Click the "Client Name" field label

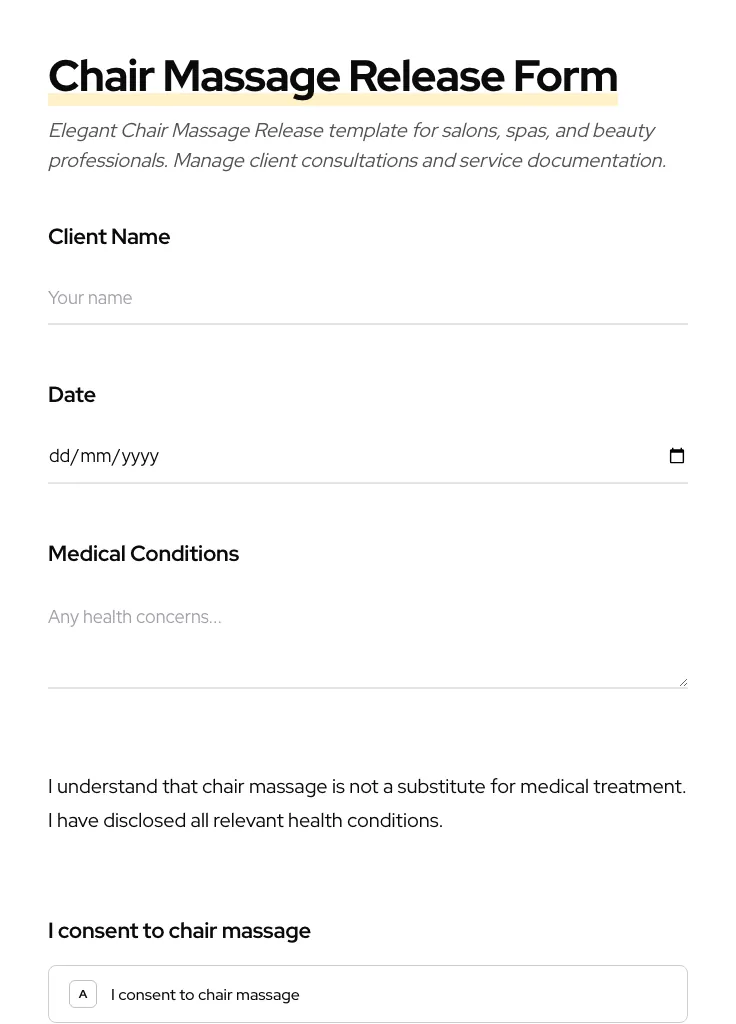click(x=109, y=237)
